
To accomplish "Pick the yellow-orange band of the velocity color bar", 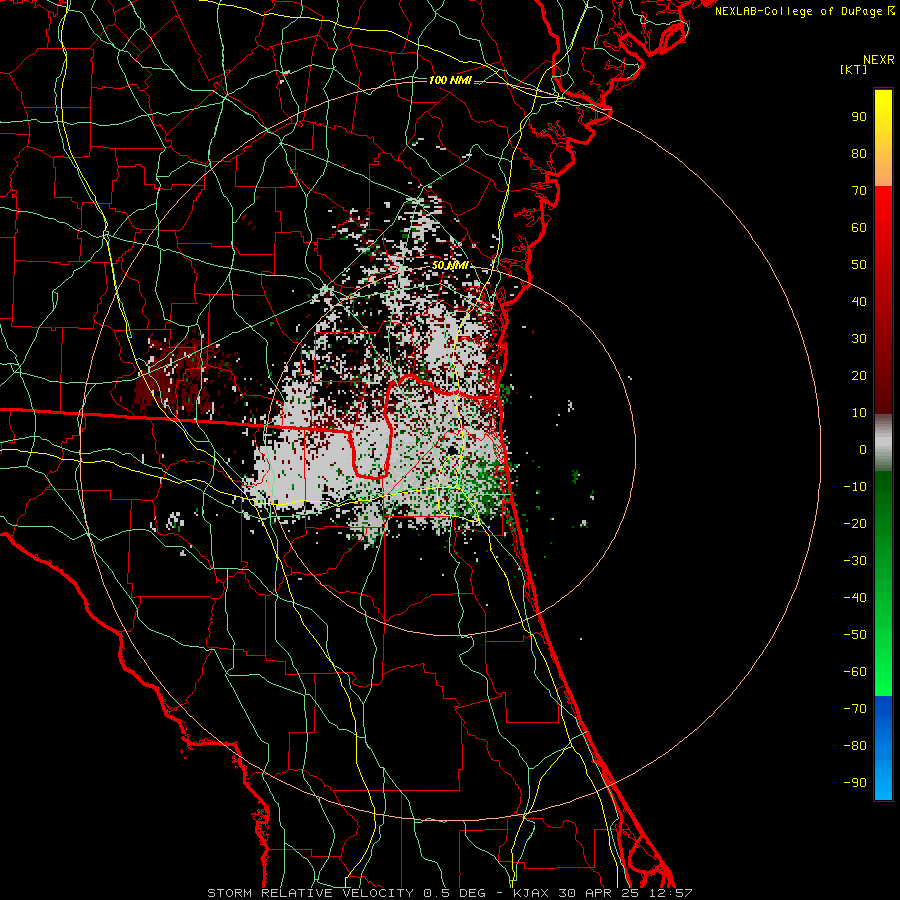I will [x=883, y=138].
